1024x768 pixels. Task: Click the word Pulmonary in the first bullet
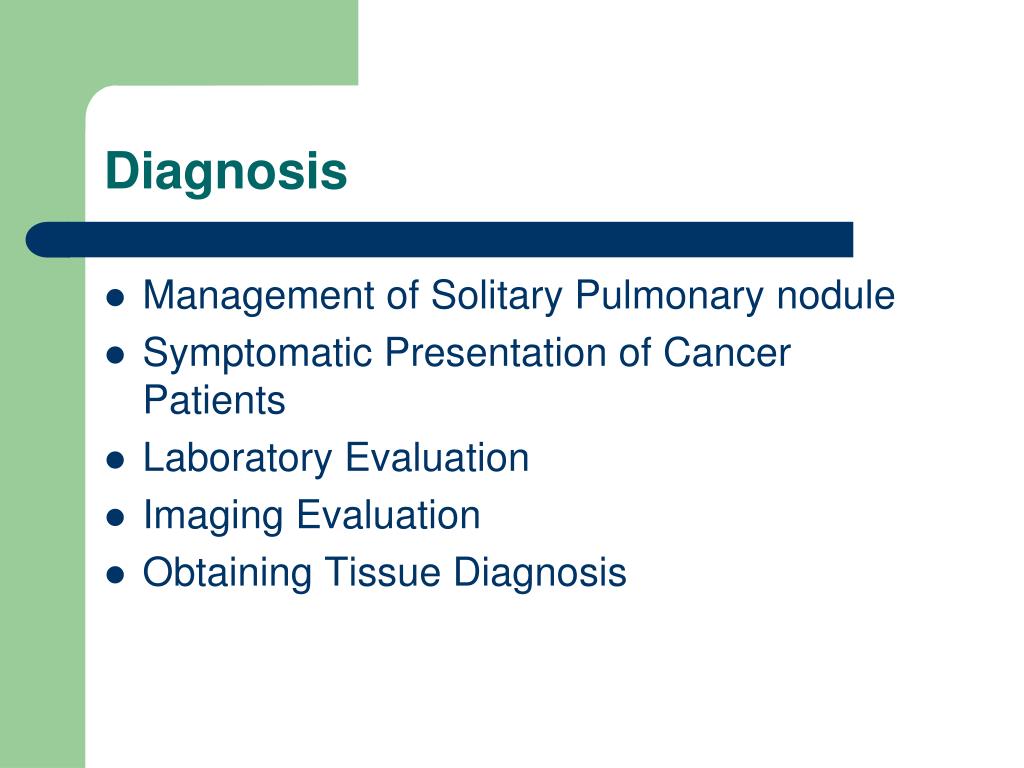(x=669, y=296)
